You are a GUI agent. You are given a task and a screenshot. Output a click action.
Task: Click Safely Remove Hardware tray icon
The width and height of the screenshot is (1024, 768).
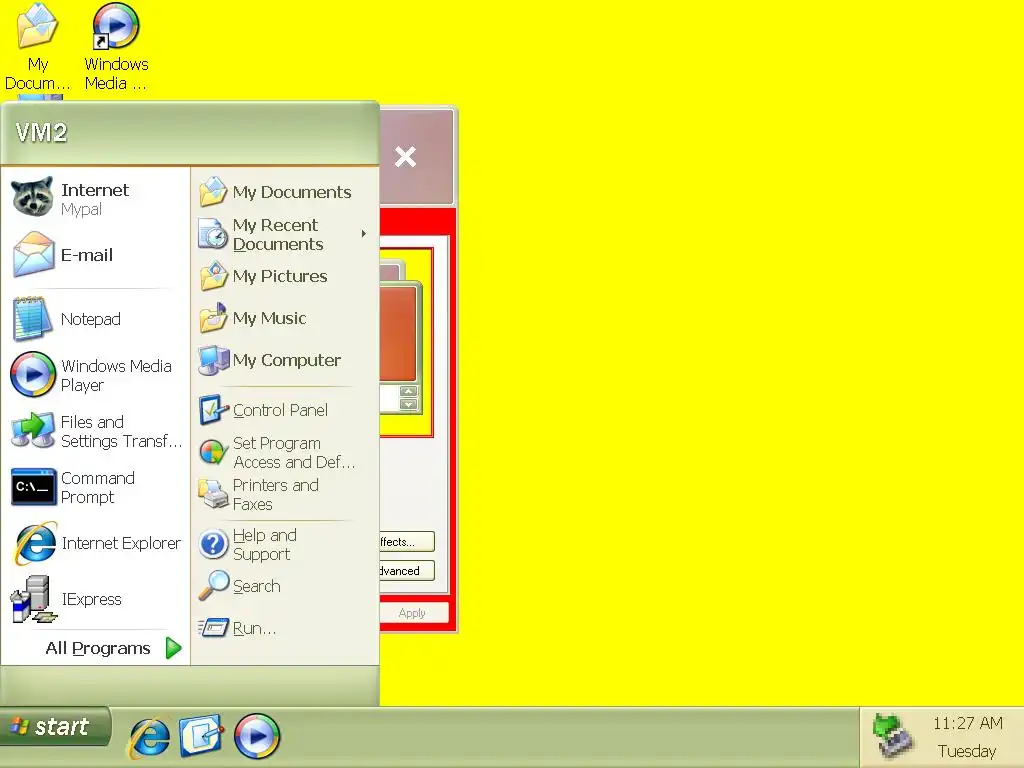click(x=893, y=736)
